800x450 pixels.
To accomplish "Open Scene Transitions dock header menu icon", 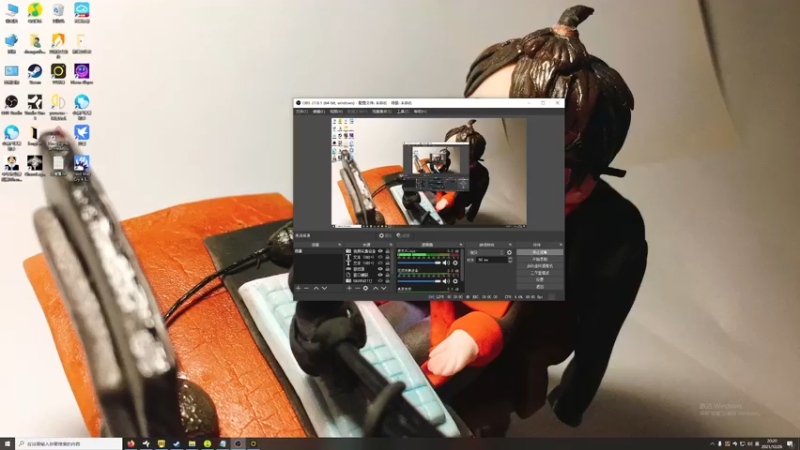I will [x=510, y=245].
